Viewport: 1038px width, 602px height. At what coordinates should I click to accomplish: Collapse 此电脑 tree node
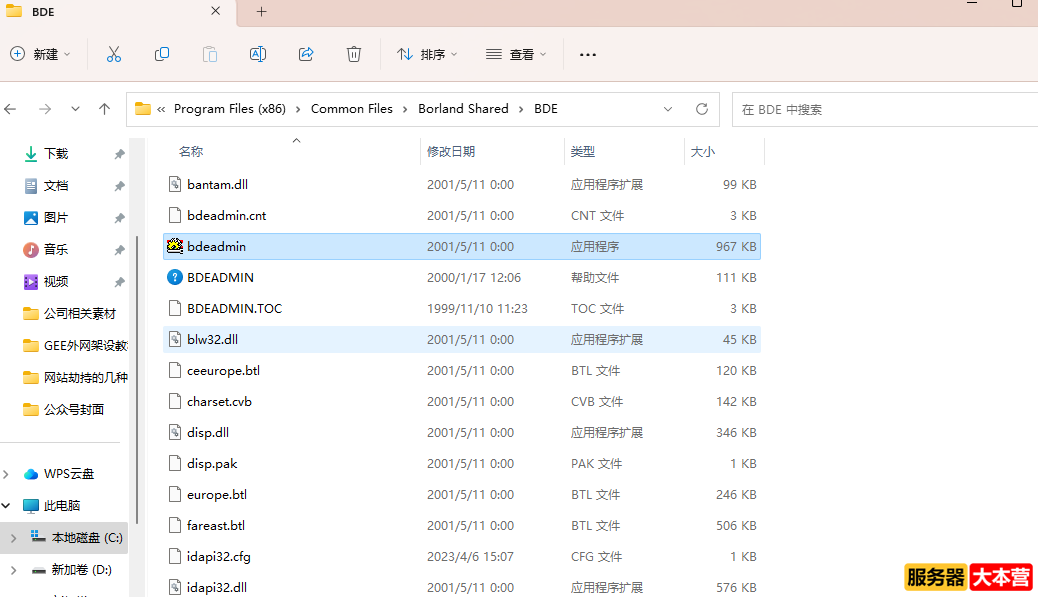[6, 506]
